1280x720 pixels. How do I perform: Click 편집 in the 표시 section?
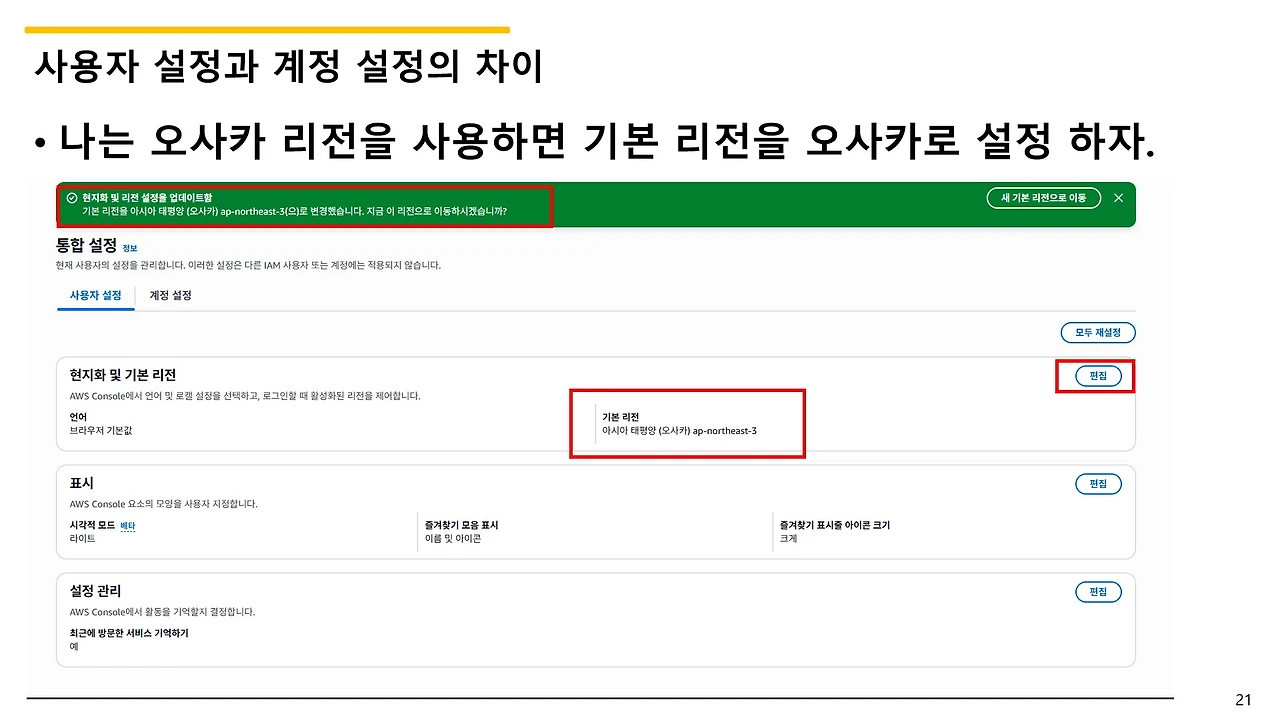point(1097,483)
